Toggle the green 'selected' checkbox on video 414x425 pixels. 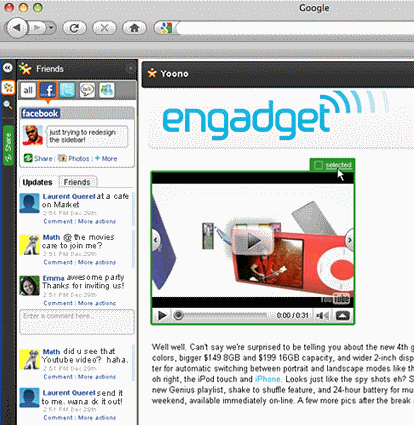coord(319,165)
